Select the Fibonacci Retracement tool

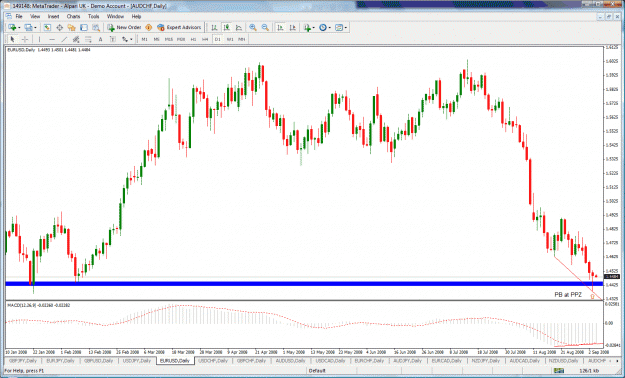(x=88, y=39)
